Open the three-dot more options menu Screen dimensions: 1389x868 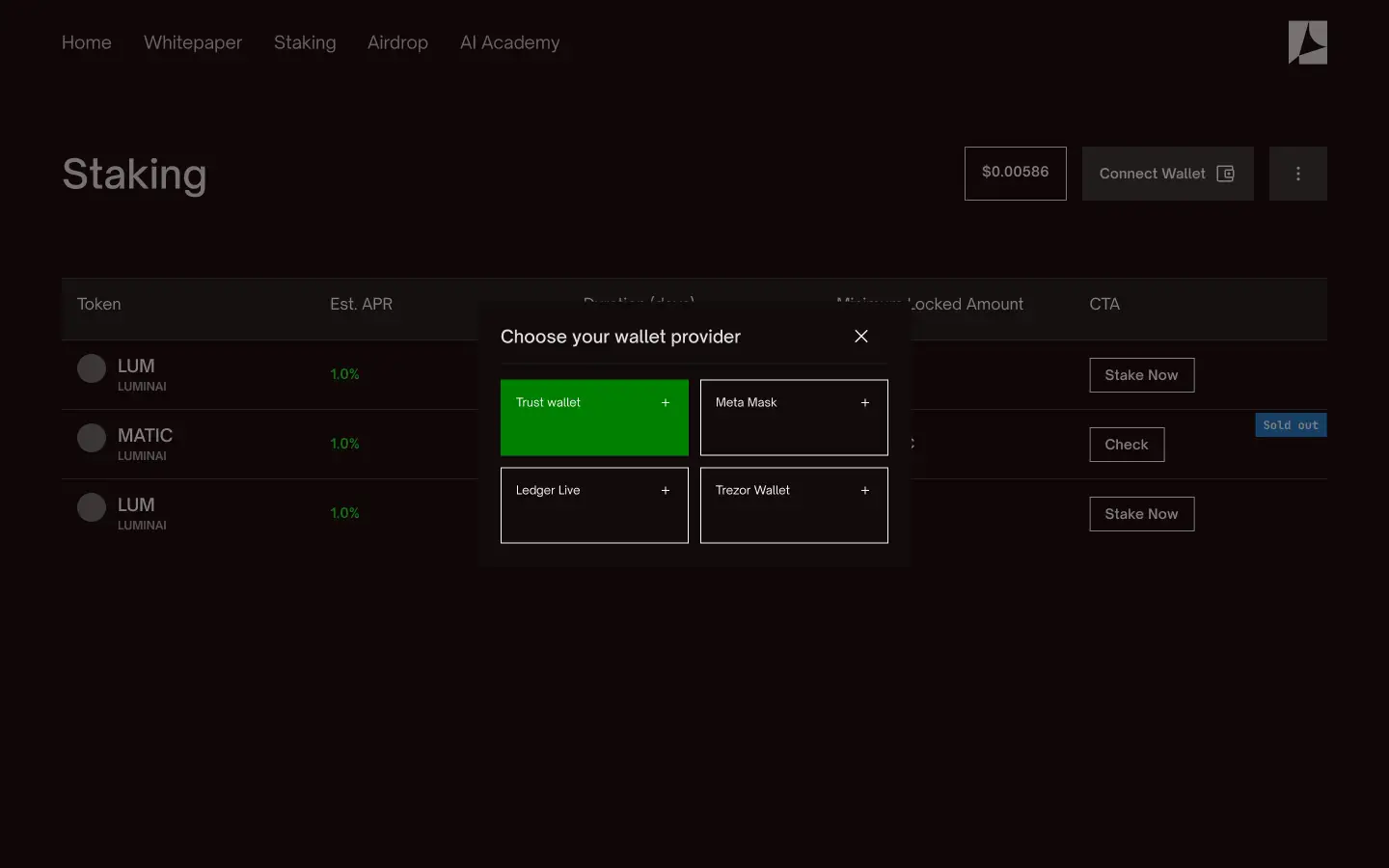pos(1297,174)
